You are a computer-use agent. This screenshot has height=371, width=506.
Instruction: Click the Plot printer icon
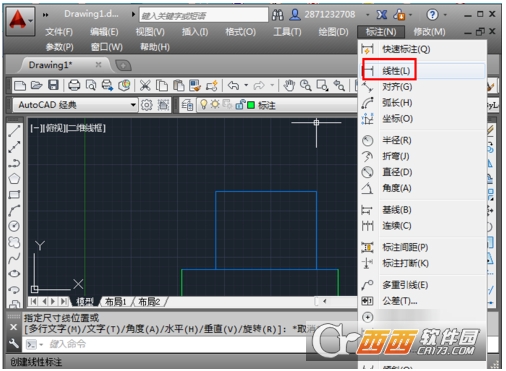pos(74,86)
